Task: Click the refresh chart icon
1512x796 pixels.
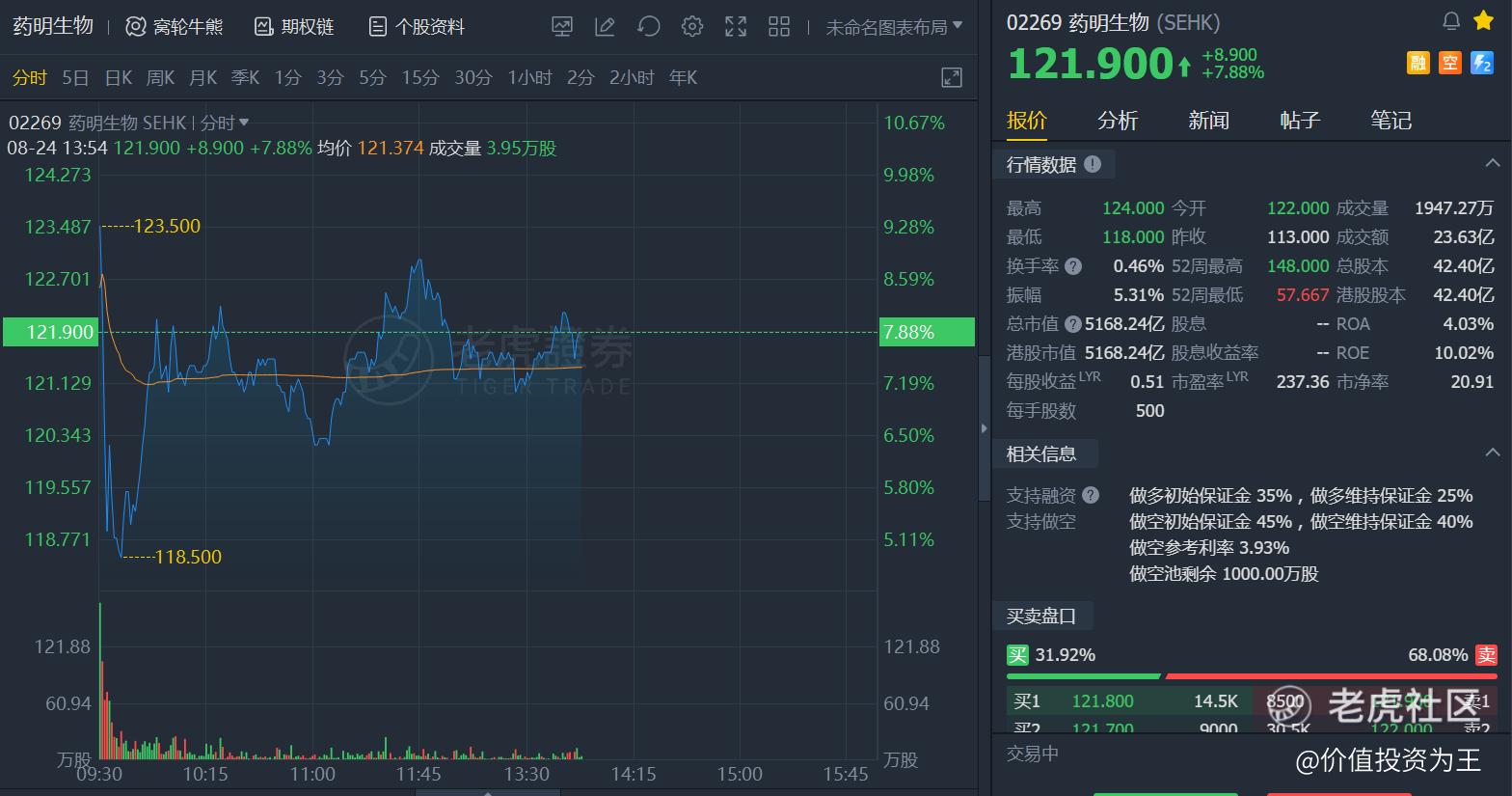Action: tap(649, 27)
